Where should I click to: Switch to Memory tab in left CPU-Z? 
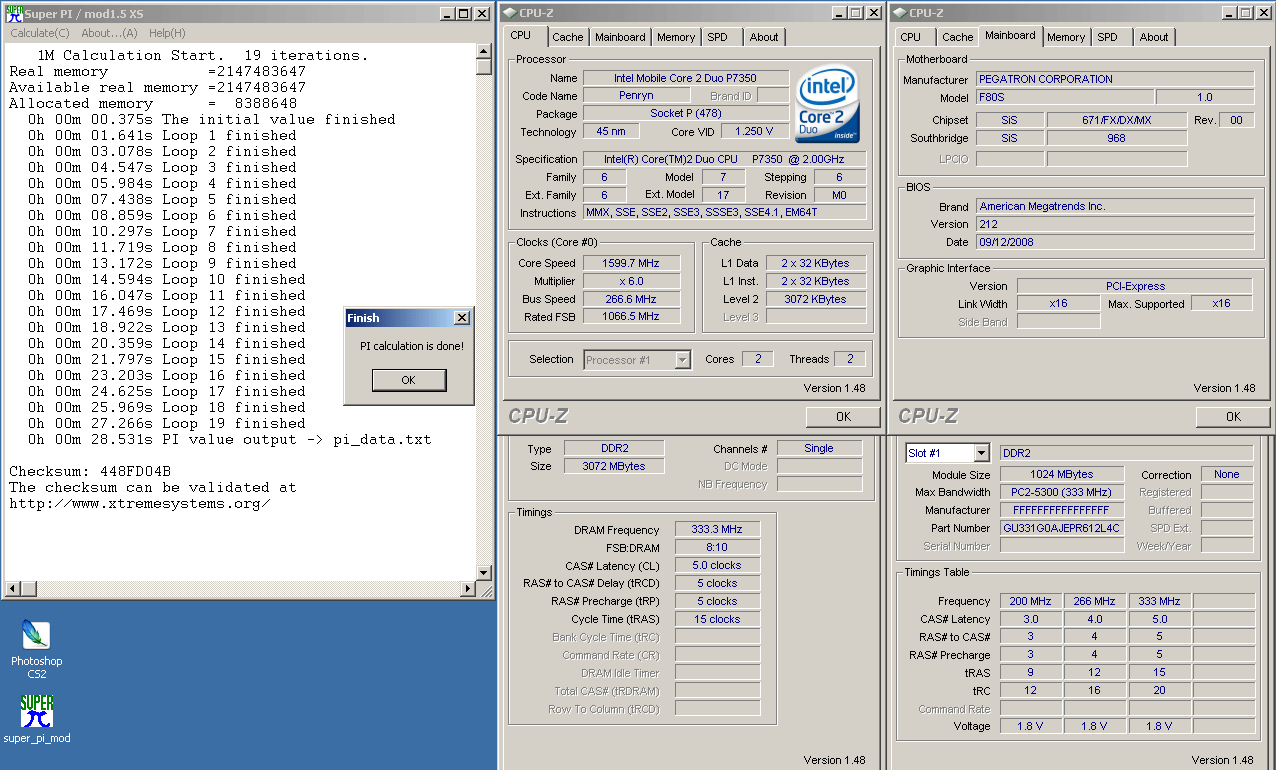(x=676, y=37)
